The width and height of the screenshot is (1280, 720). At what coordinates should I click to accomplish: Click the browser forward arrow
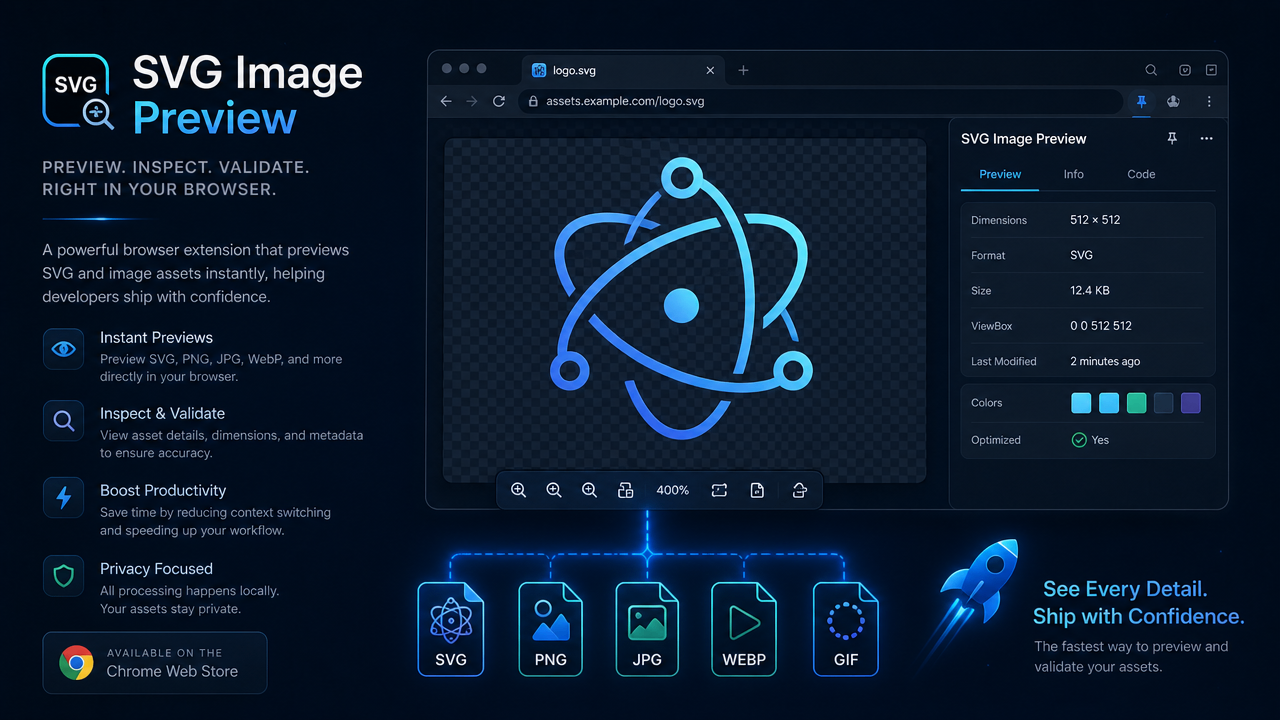click(472, 101)
